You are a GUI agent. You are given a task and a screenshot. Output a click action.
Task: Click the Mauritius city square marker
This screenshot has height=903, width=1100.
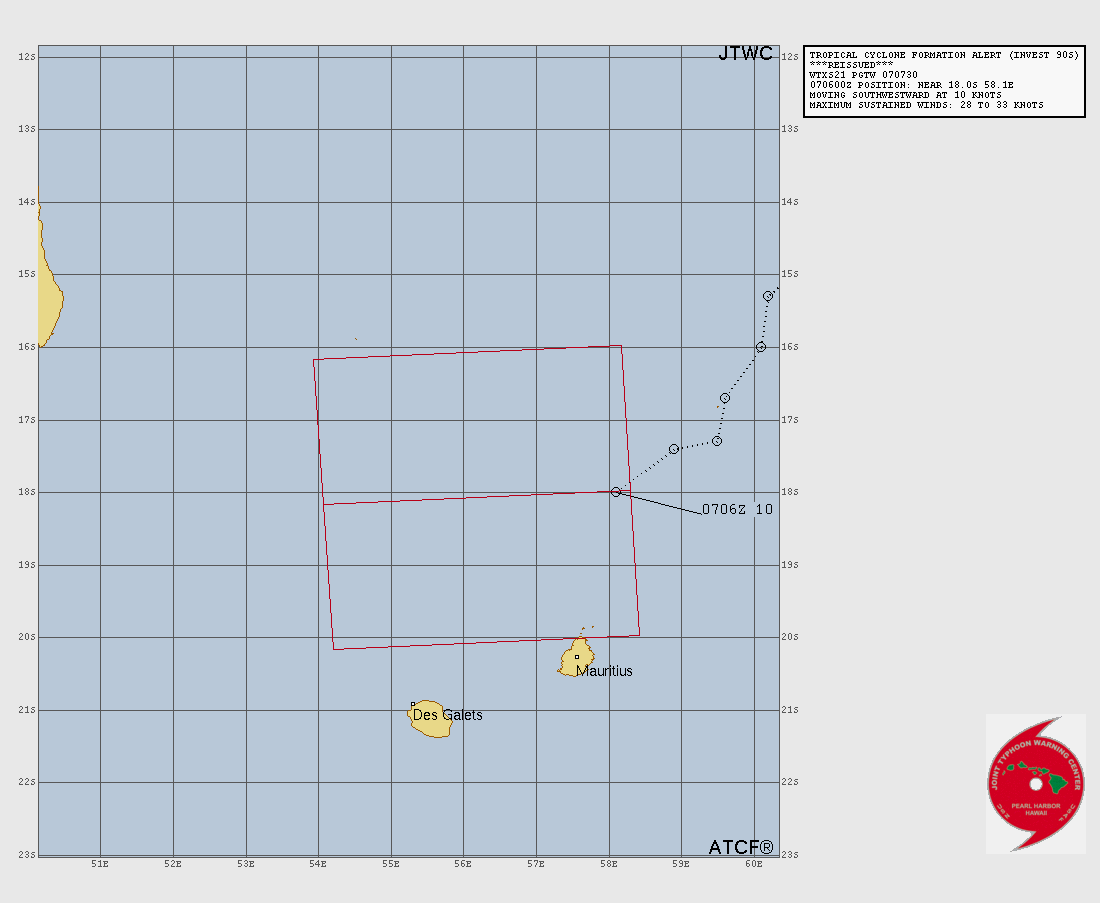click(577, 657)
